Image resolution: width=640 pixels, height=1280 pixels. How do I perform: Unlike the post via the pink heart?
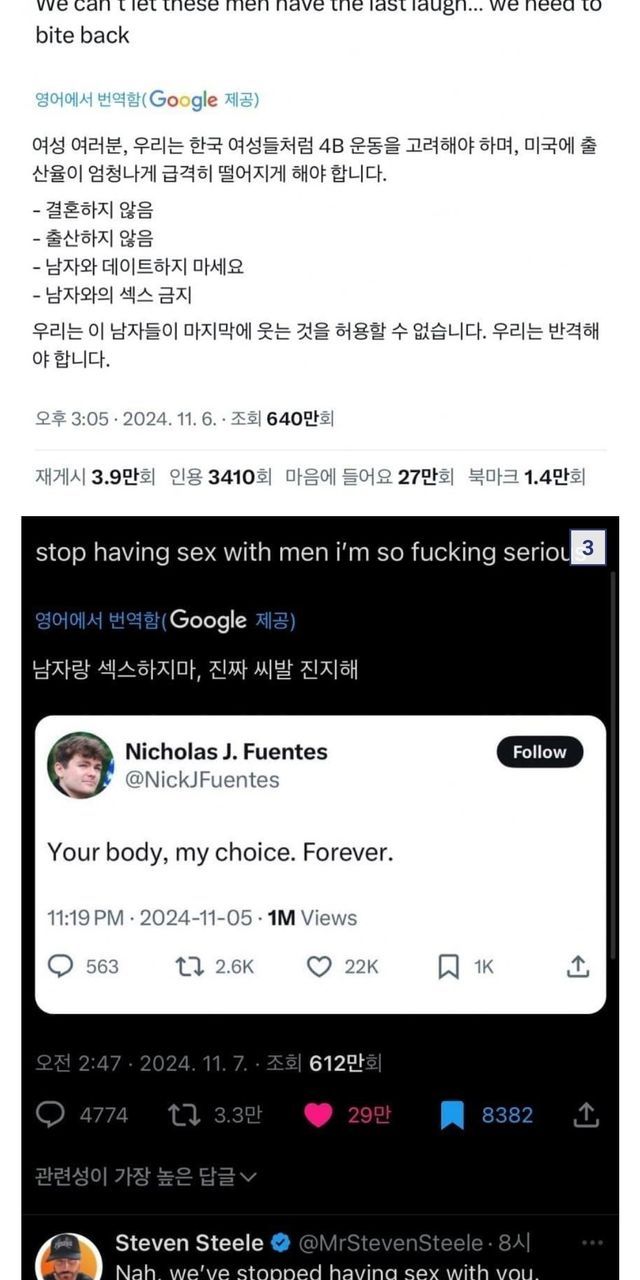coord(318,1115)
